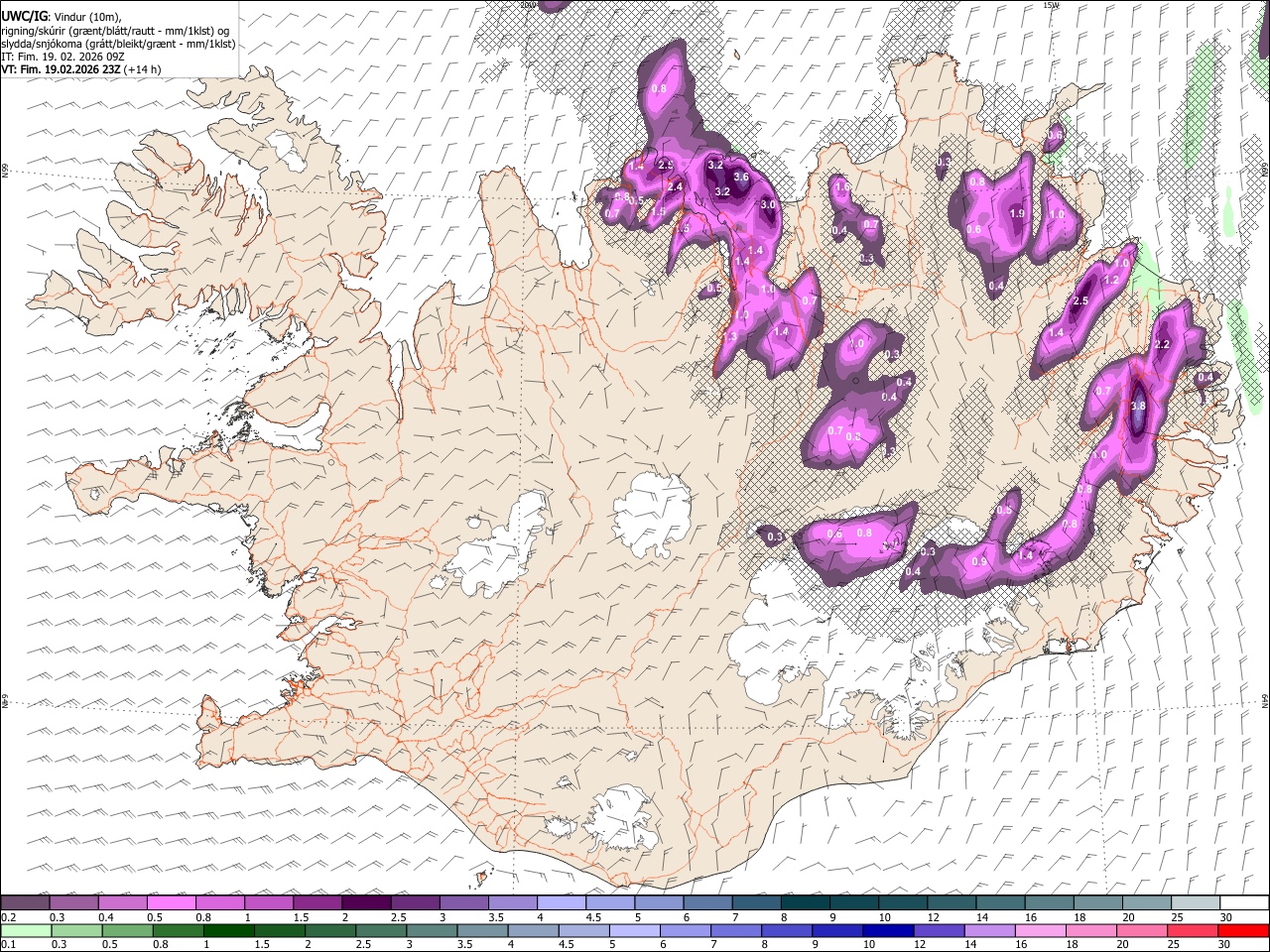The width and height of the screenshot is (1270, 952).
Task: Click the white snow swatch above 30
Action: coord(1245,902)
